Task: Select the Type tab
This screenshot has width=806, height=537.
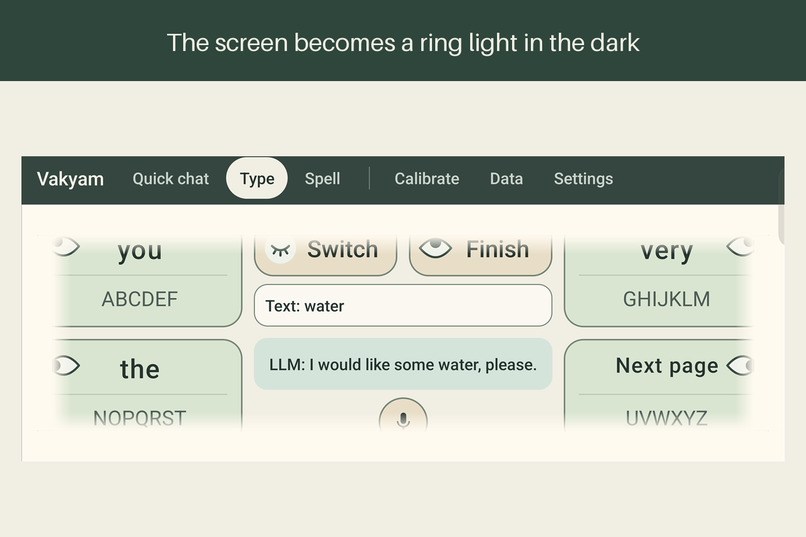Action: (257, 178)
